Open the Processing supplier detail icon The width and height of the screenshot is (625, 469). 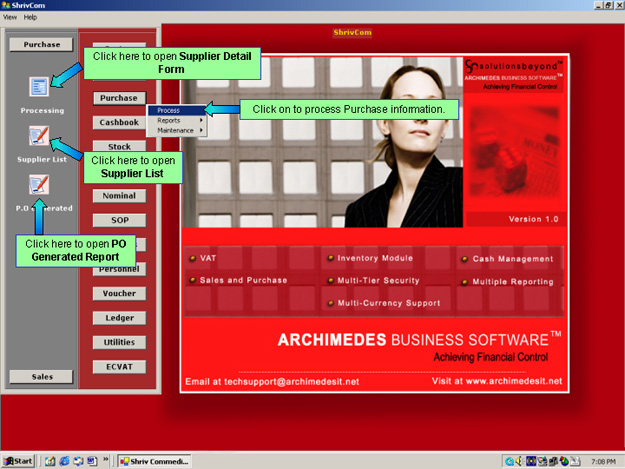click(39, 88)
